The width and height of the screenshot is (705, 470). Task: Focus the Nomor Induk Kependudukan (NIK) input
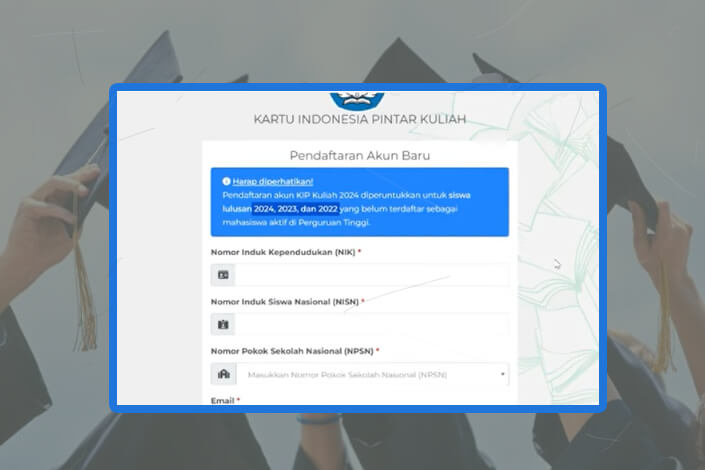pos(372,275)
